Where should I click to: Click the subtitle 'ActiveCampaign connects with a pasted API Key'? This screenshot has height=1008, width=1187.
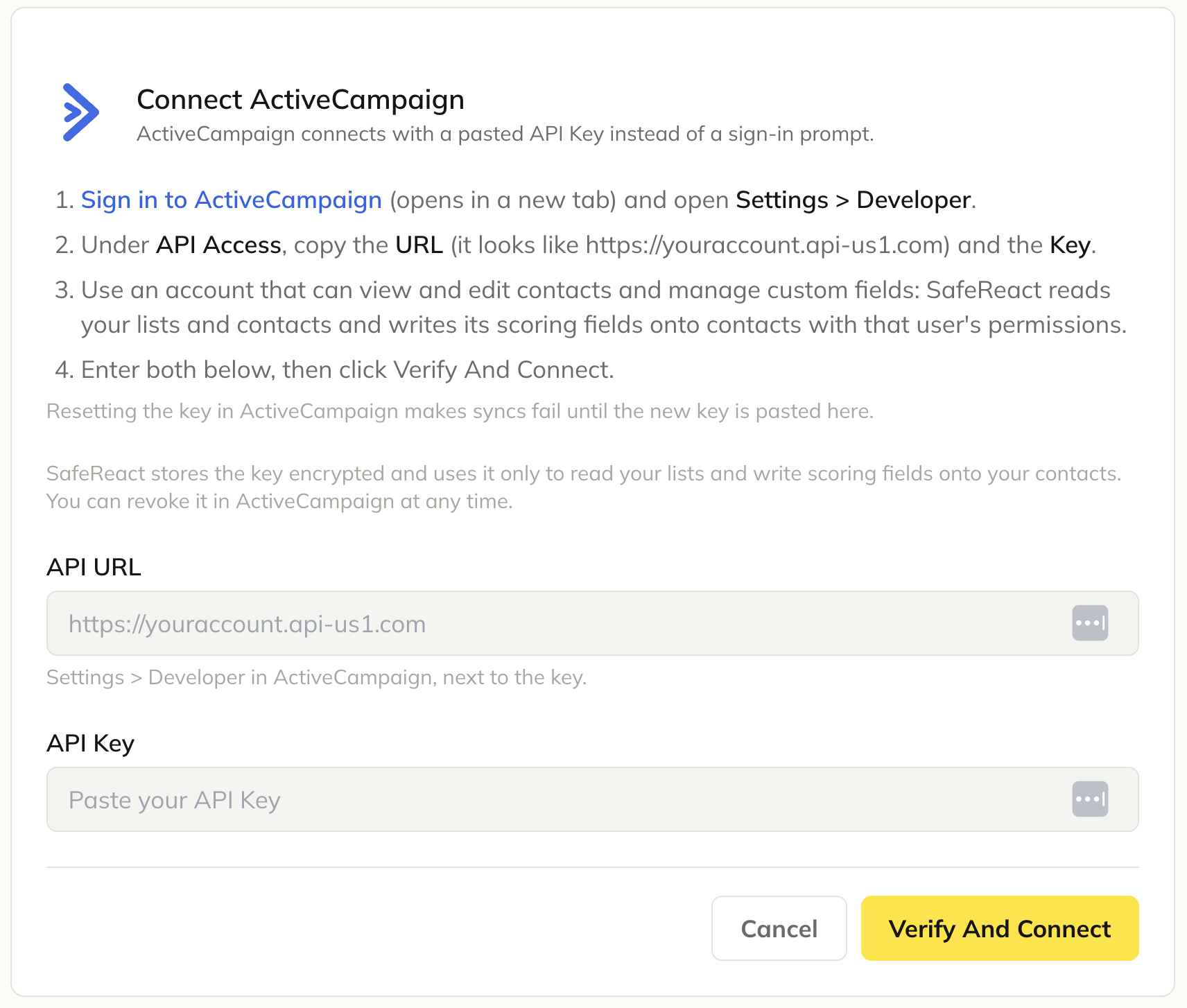505,134
